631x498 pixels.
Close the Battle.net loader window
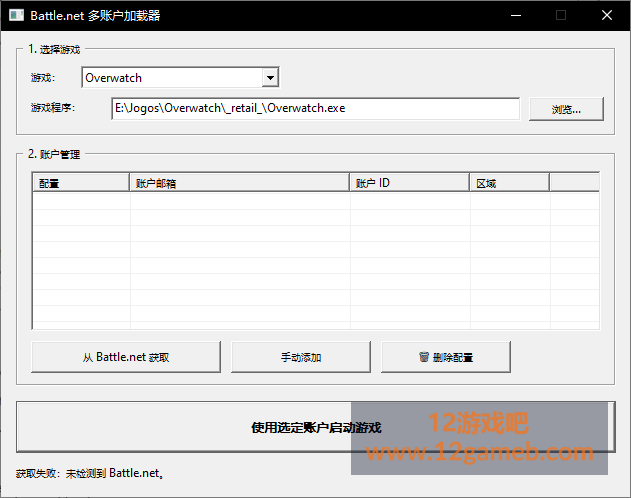pyautogui.click(x=607, y=16)
